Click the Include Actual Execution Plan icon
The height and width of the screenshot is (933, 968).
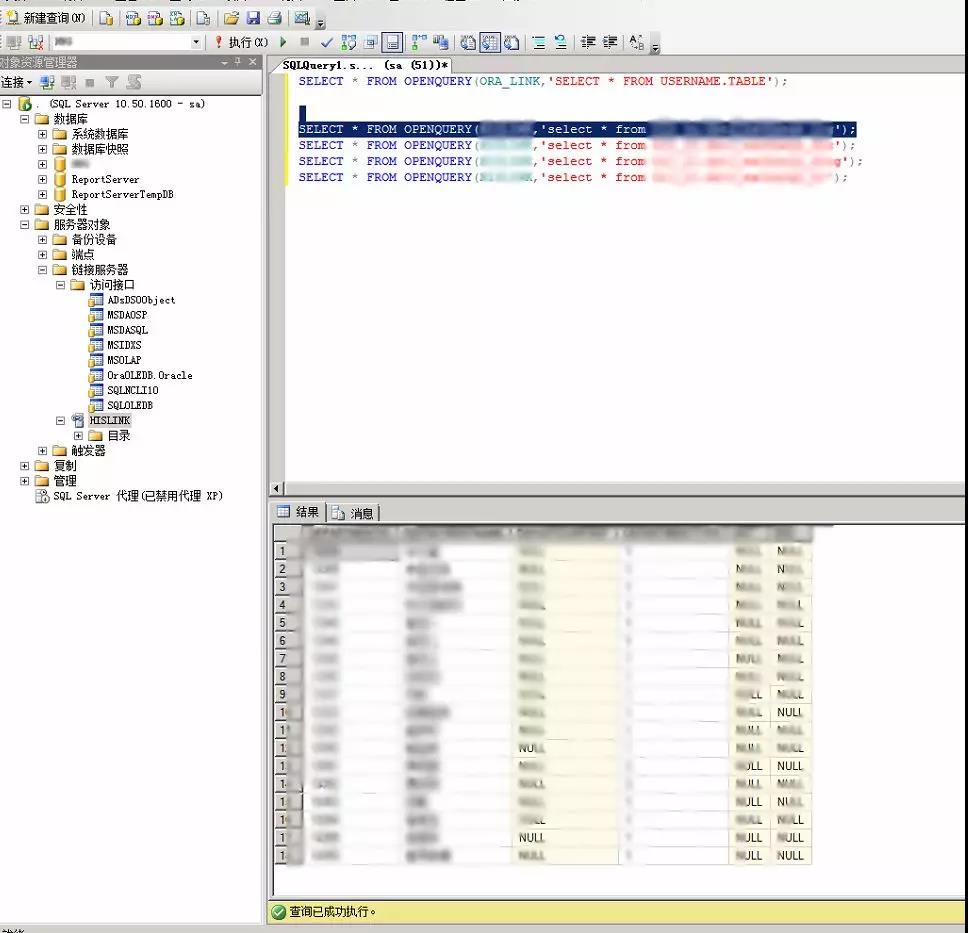[418, 41]
